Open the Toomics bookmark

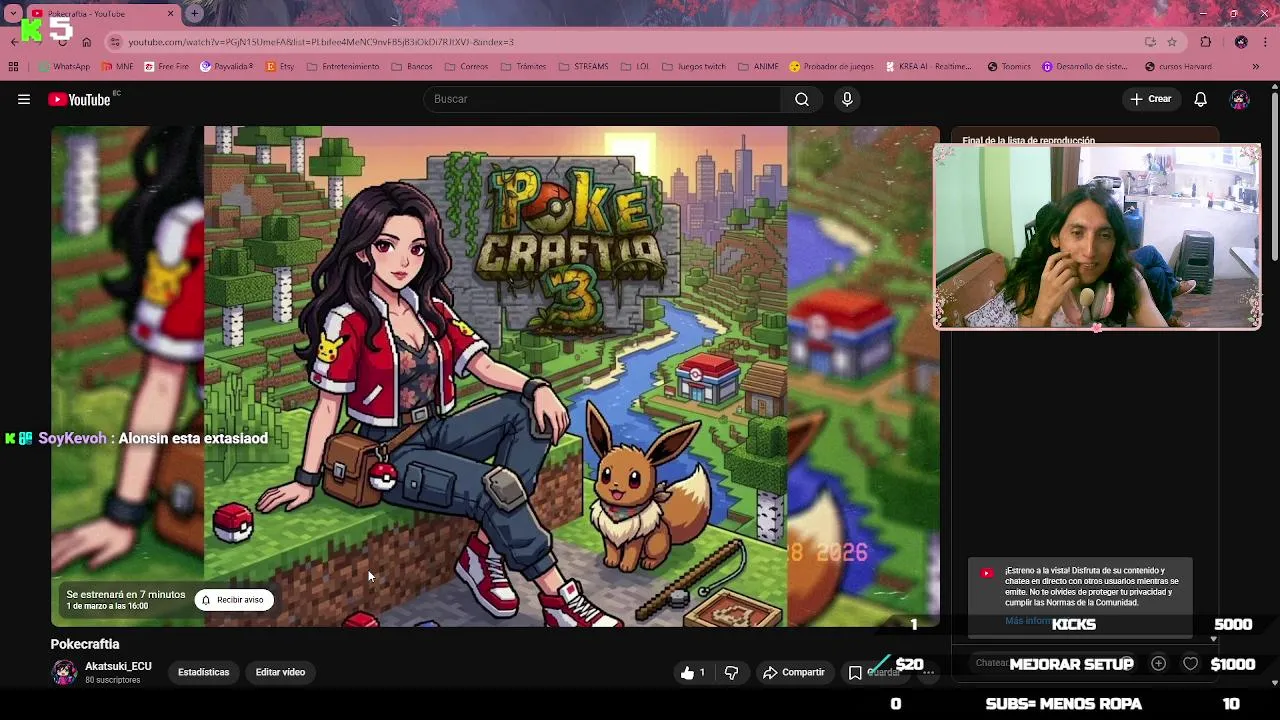coord(1009,67)
